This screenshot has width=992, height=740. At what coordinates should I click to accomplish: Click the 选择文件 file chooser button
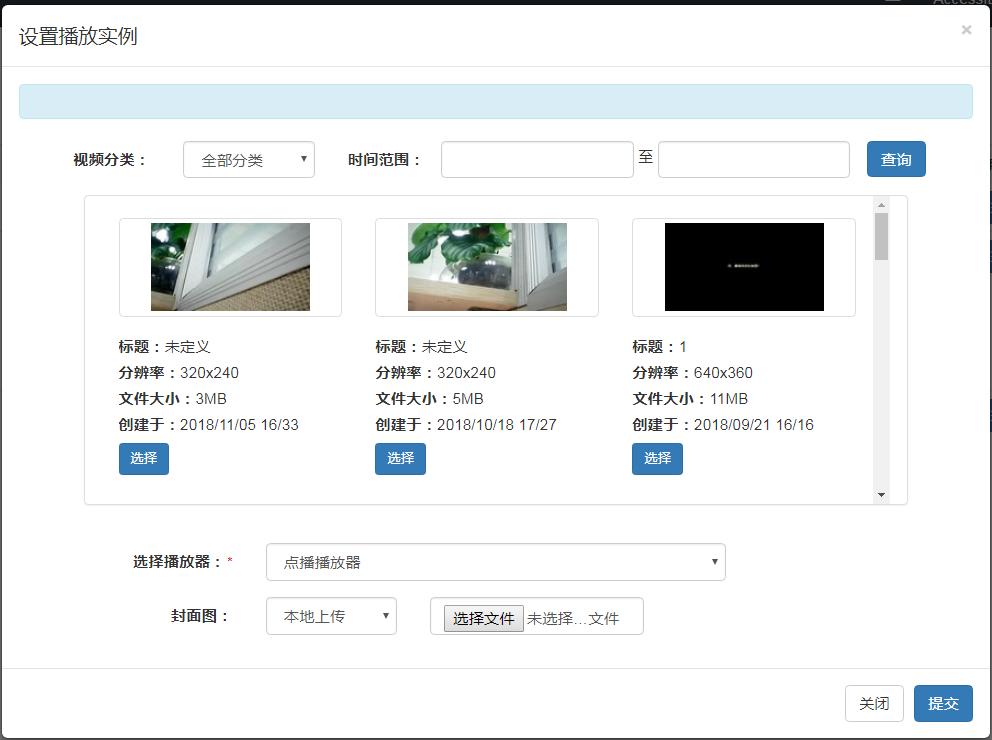pos(483,618)
